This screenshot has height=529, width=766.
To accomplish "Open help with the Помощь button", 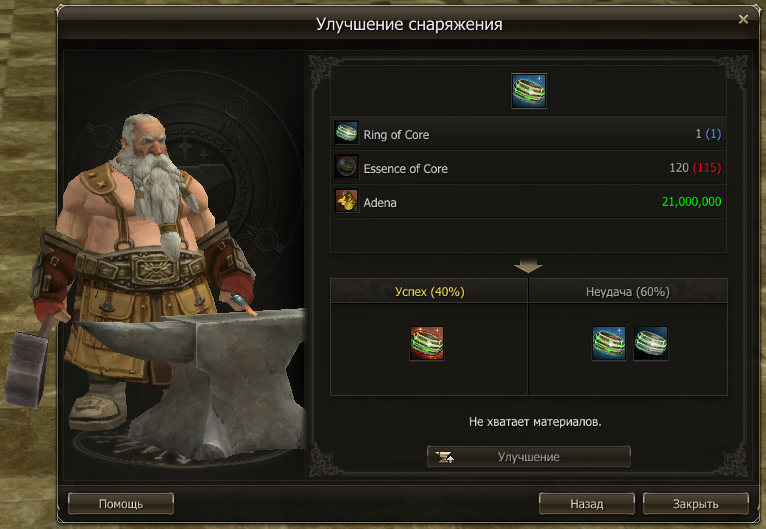I will pos(121,504).
